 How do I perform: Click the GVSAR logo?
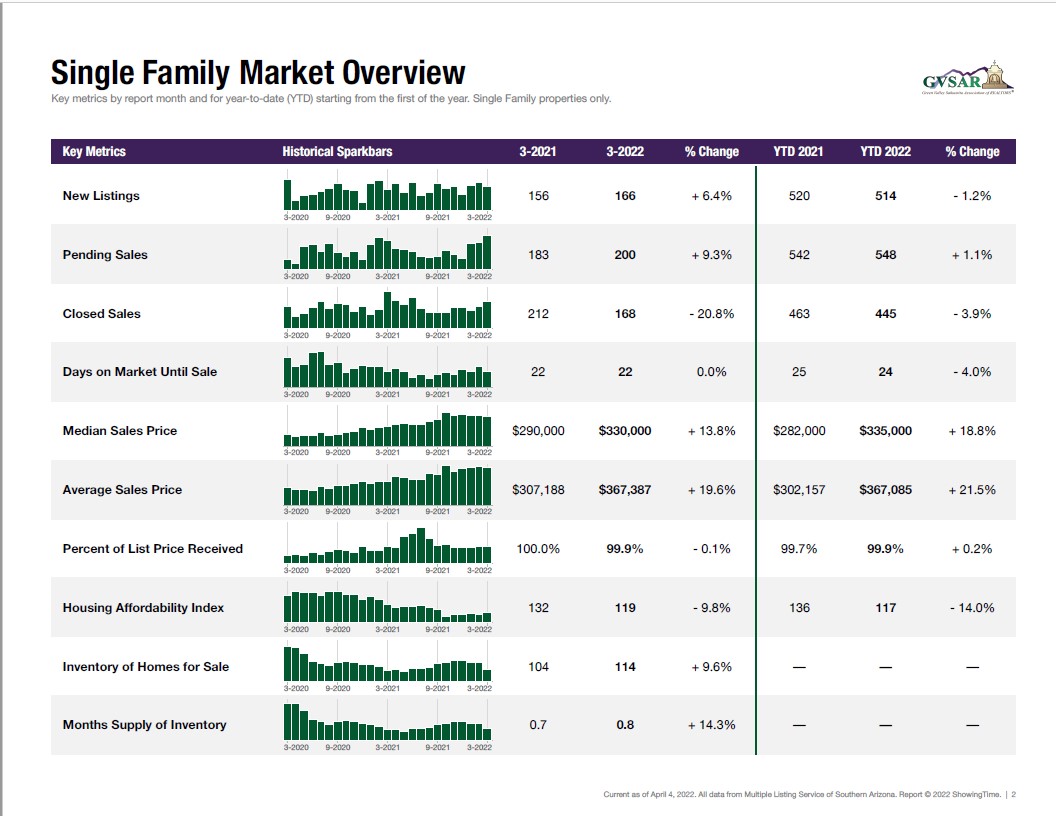pos(968,79)
